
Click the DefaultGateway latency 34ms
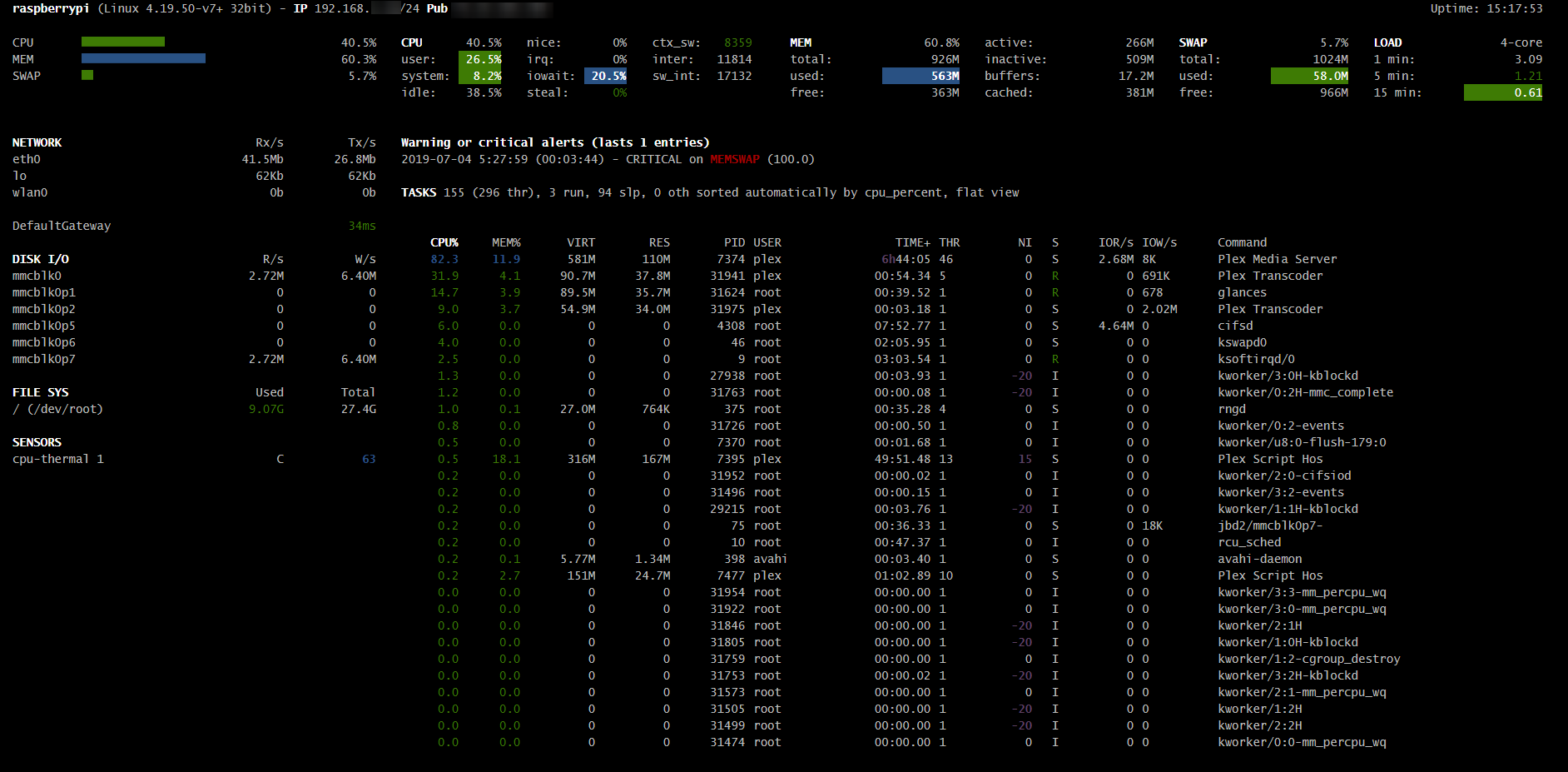pyautogui.click(x=362, y=226)
